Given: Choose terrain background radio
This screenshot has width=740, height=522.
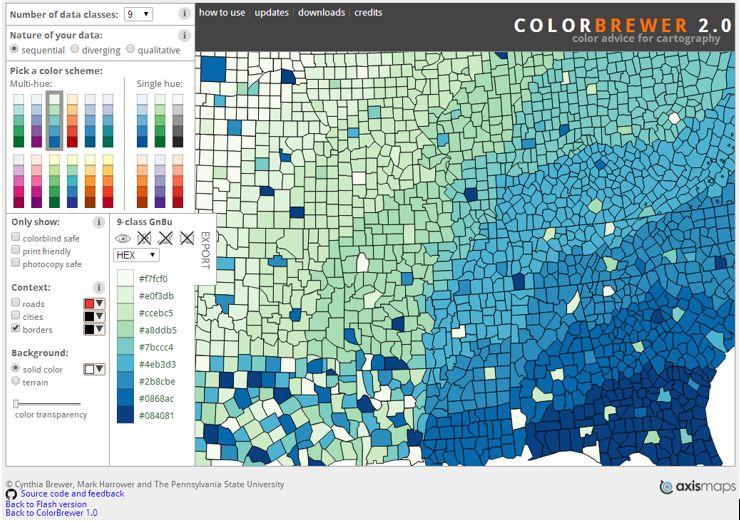Looking at the screenshot, I should [16, 380].
